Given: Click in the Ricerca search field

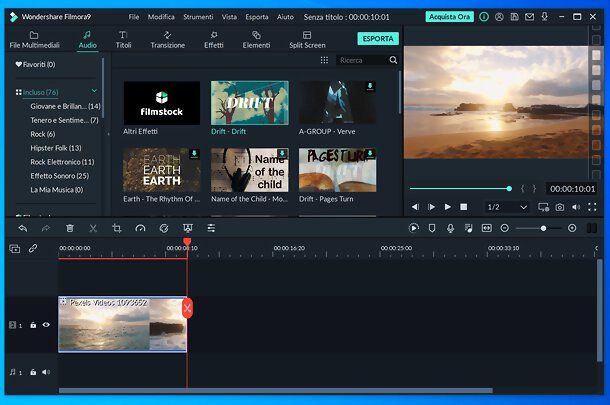Looking at the screenshot, I should click(363, 60).
